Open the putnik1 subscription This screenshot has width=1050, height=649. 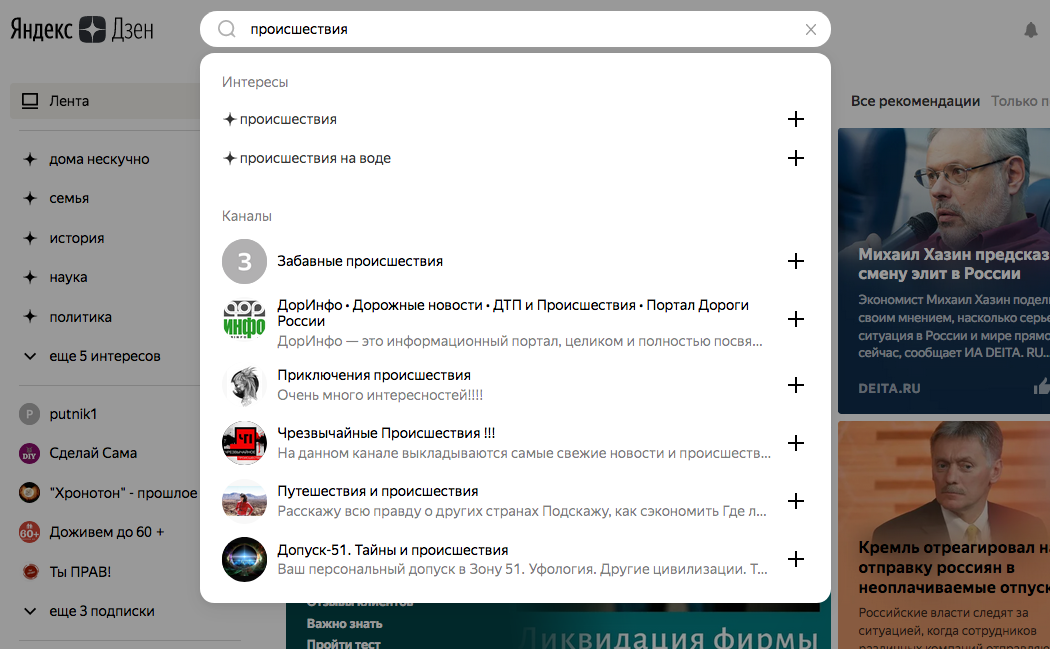(73, 414)
